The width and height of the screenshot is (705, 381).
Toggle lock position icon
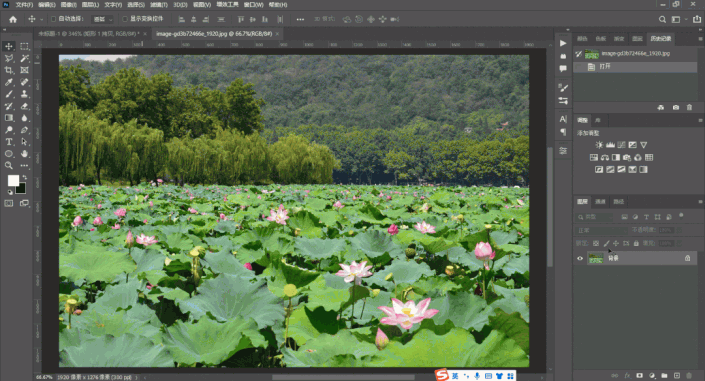[x=616, y=243]
